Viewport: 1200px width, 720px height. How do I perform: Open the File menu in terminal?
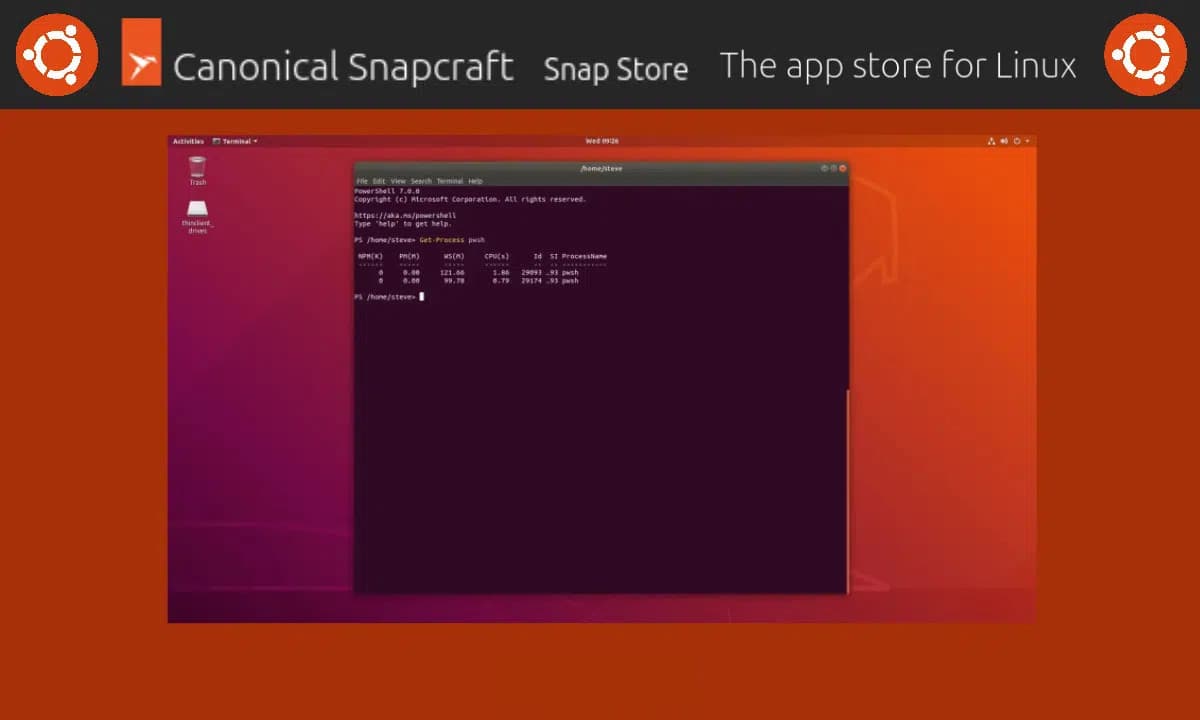[x=362, y=181]
